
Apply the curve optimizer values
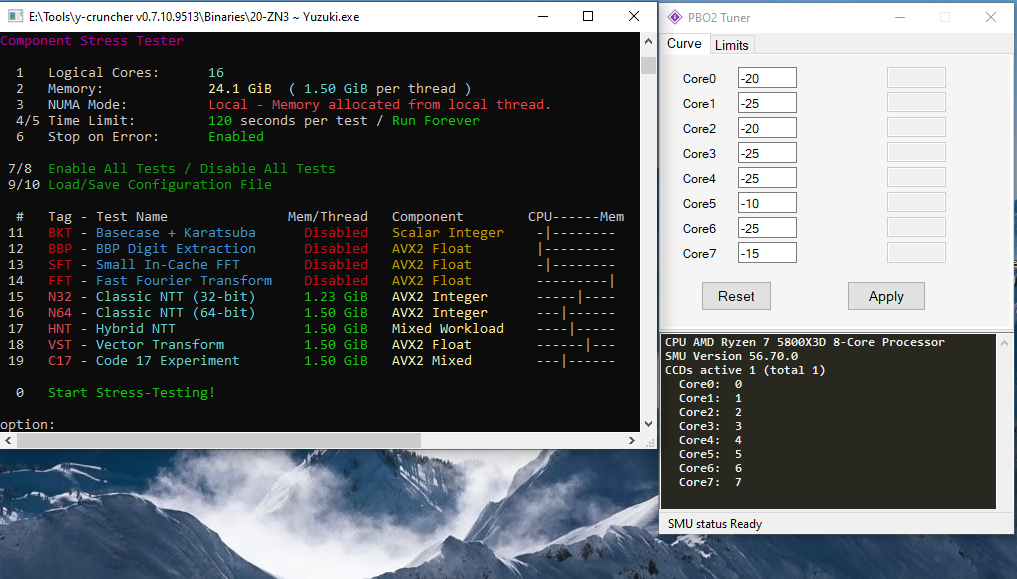click(886, 296)
